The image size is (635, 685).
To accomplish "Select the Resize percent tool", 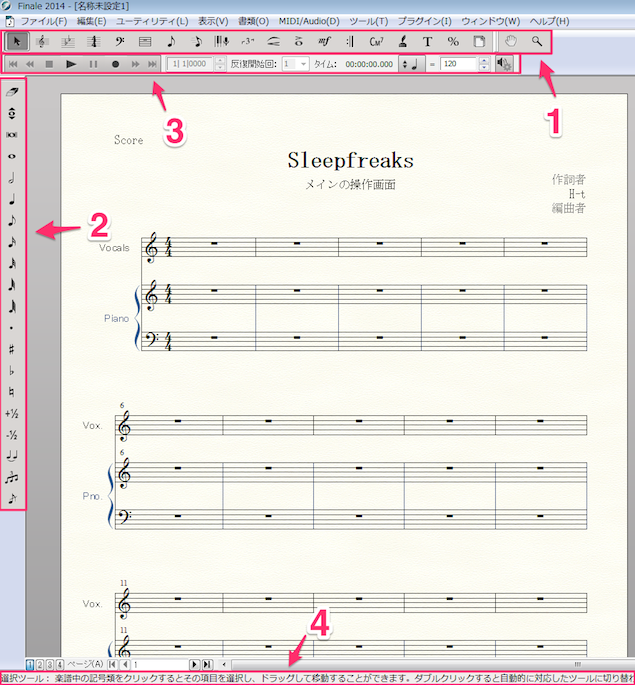I will click(x=453, y=42).
